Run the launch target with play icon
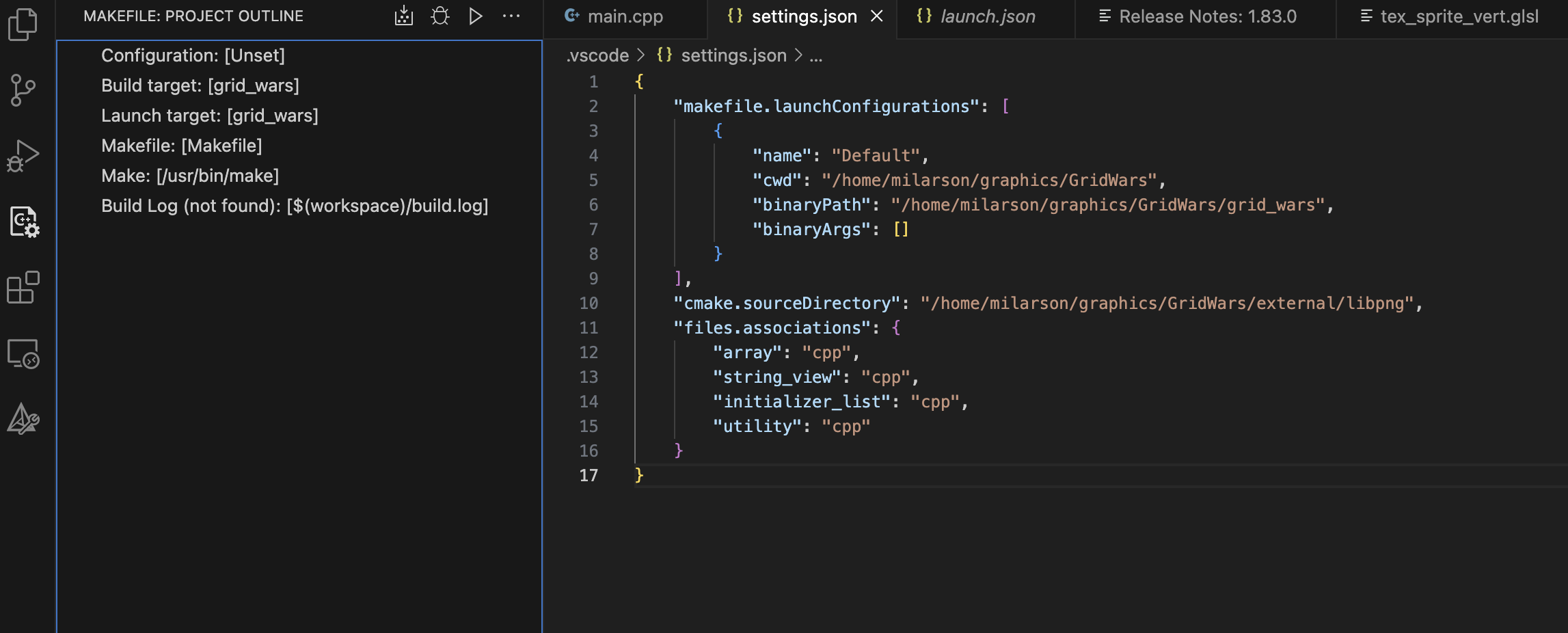 (x=475, y=16)
